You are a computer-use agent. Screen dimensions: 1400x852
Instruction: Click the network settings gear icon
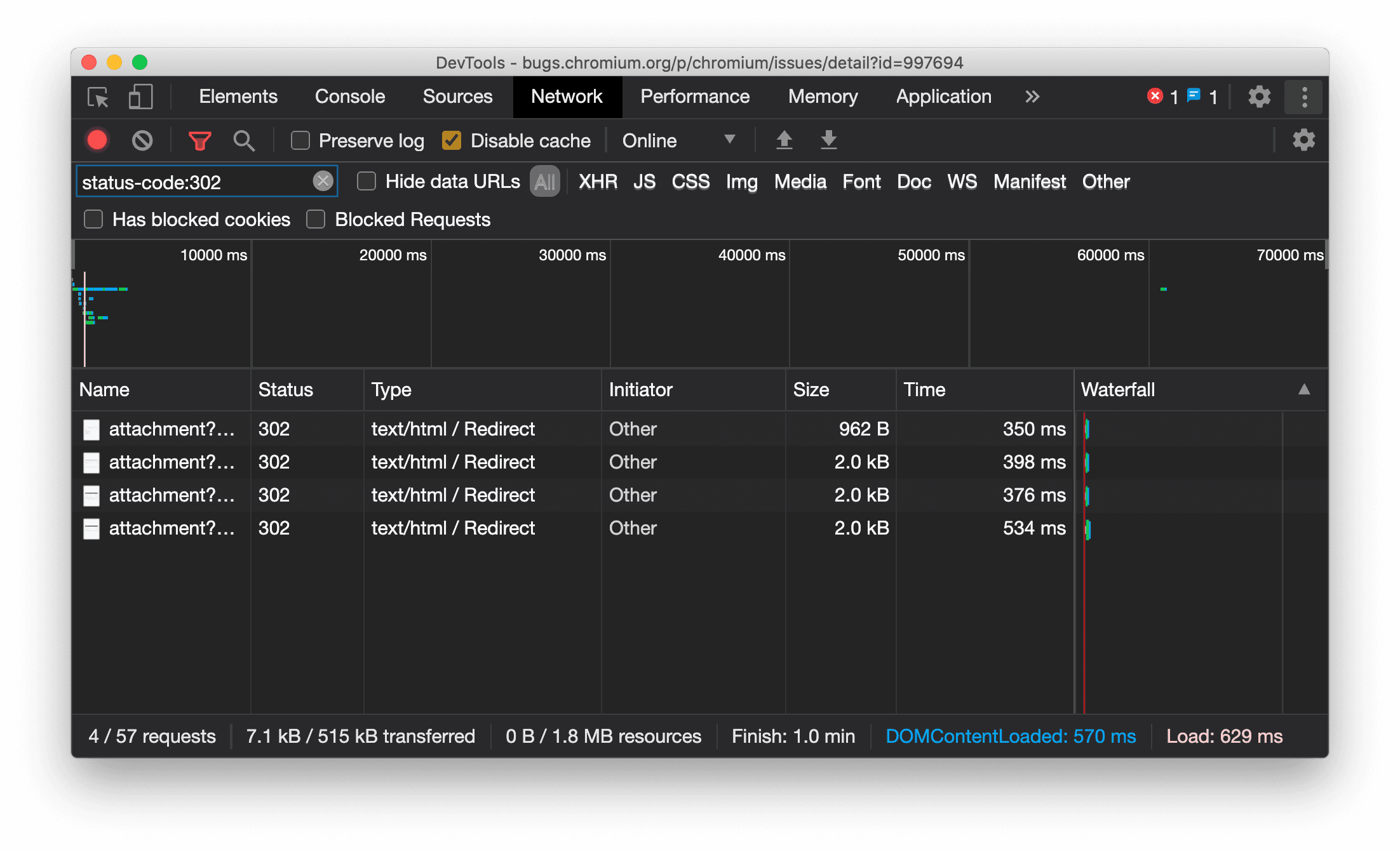point(1303,140)
